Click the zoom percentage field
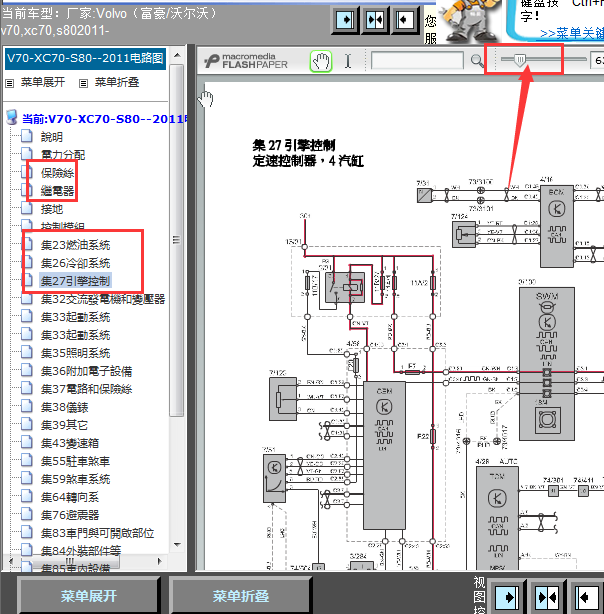This screenshot has width=604, height=614. [597, 60]
